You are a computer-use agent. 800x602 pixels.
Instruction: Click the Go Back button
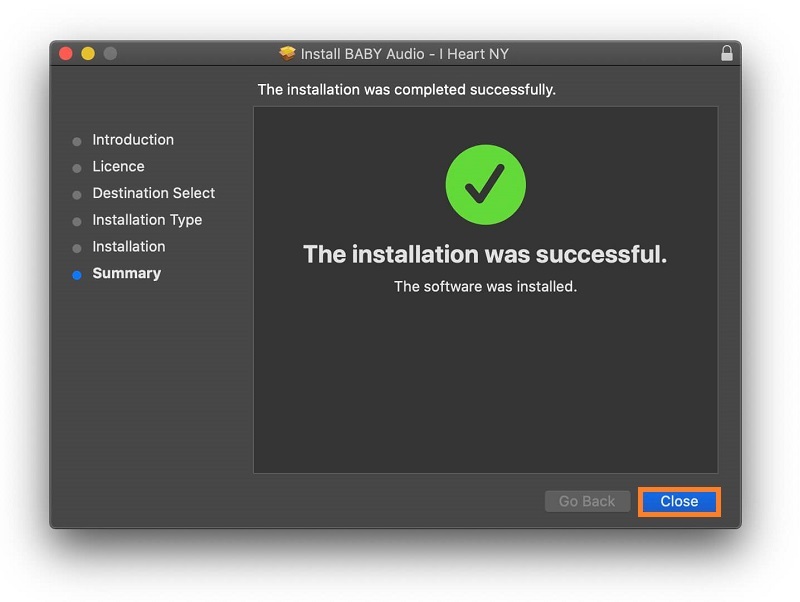(587, 501)
